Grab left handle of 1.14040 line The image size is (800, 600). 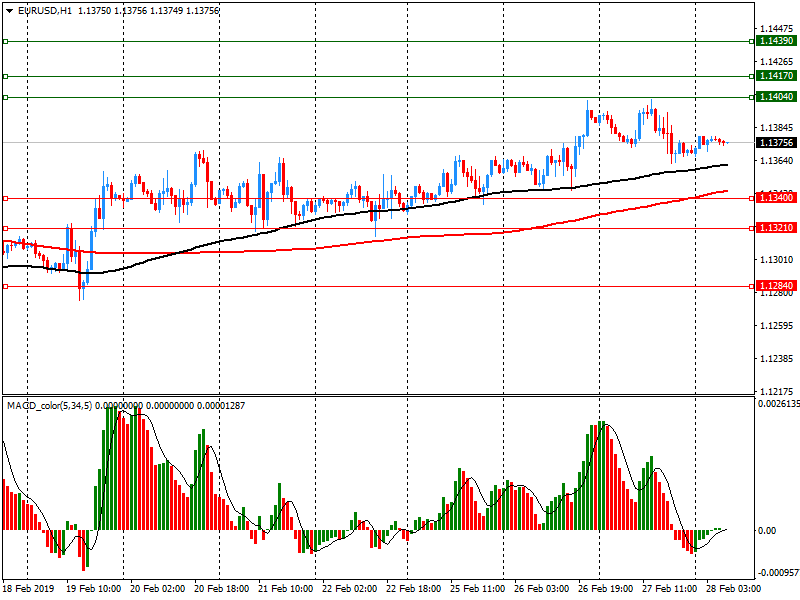pyautogui.click(x=5, y=97)
